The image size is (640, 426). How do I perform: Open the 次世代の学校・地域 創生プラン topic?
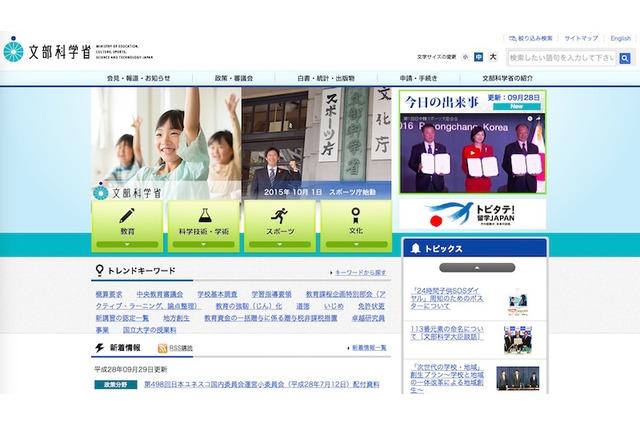point(447,378)
